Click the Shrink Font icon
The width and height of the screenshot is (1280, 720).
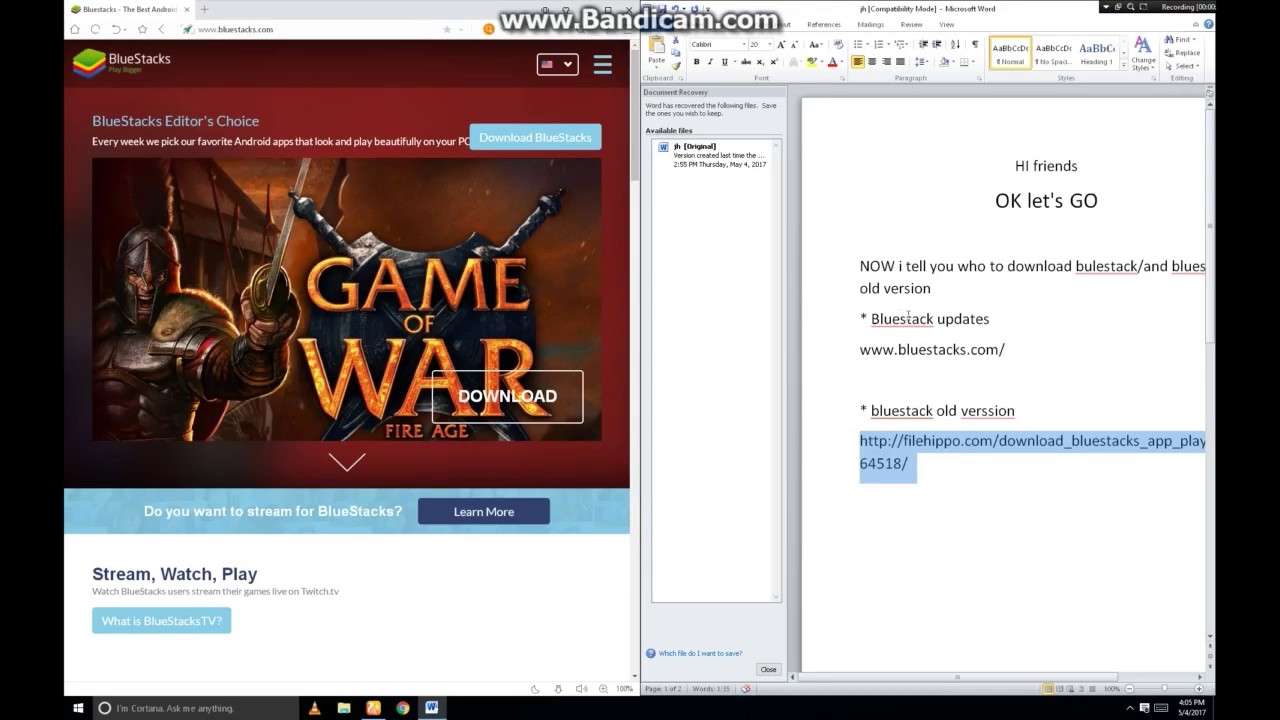pos(795,44)
